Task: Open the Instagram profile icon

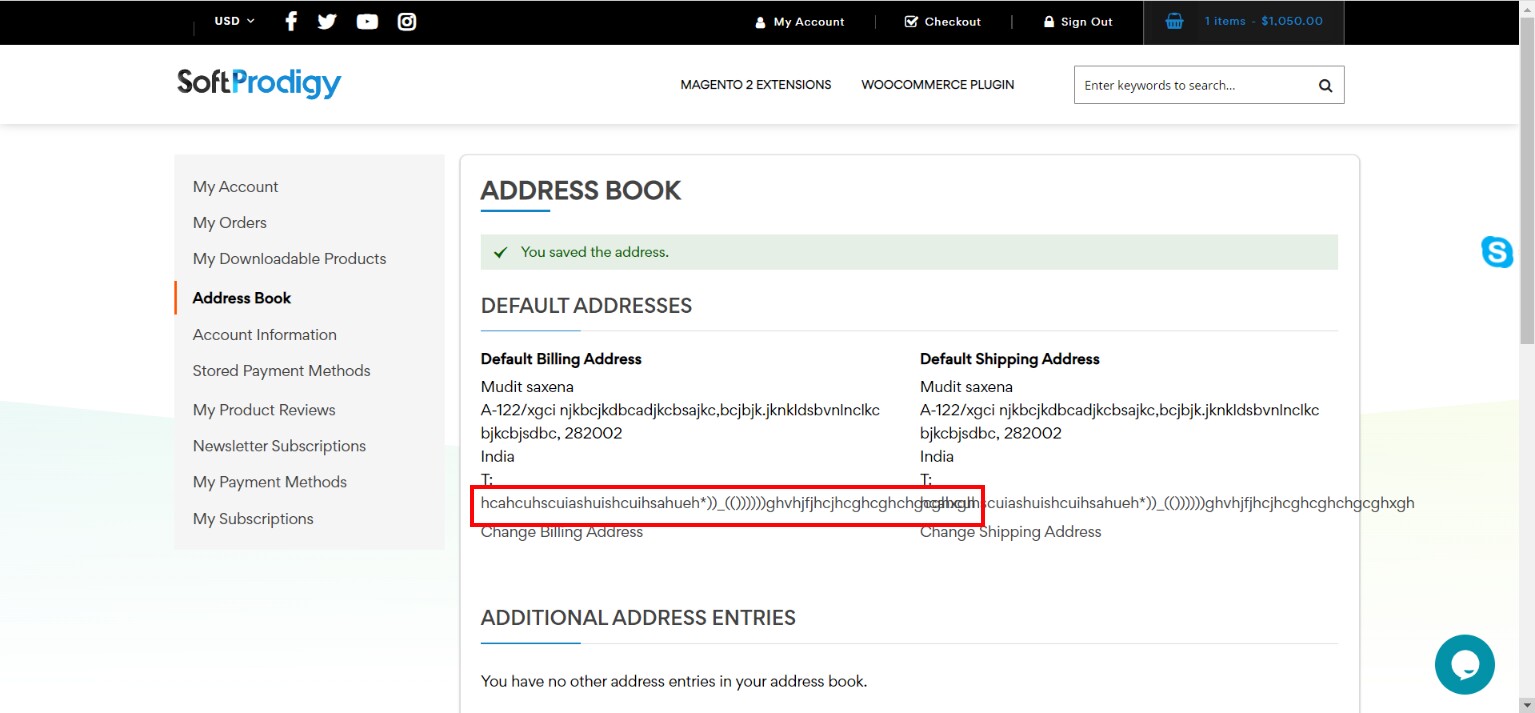Action: [x=405, y=21]
